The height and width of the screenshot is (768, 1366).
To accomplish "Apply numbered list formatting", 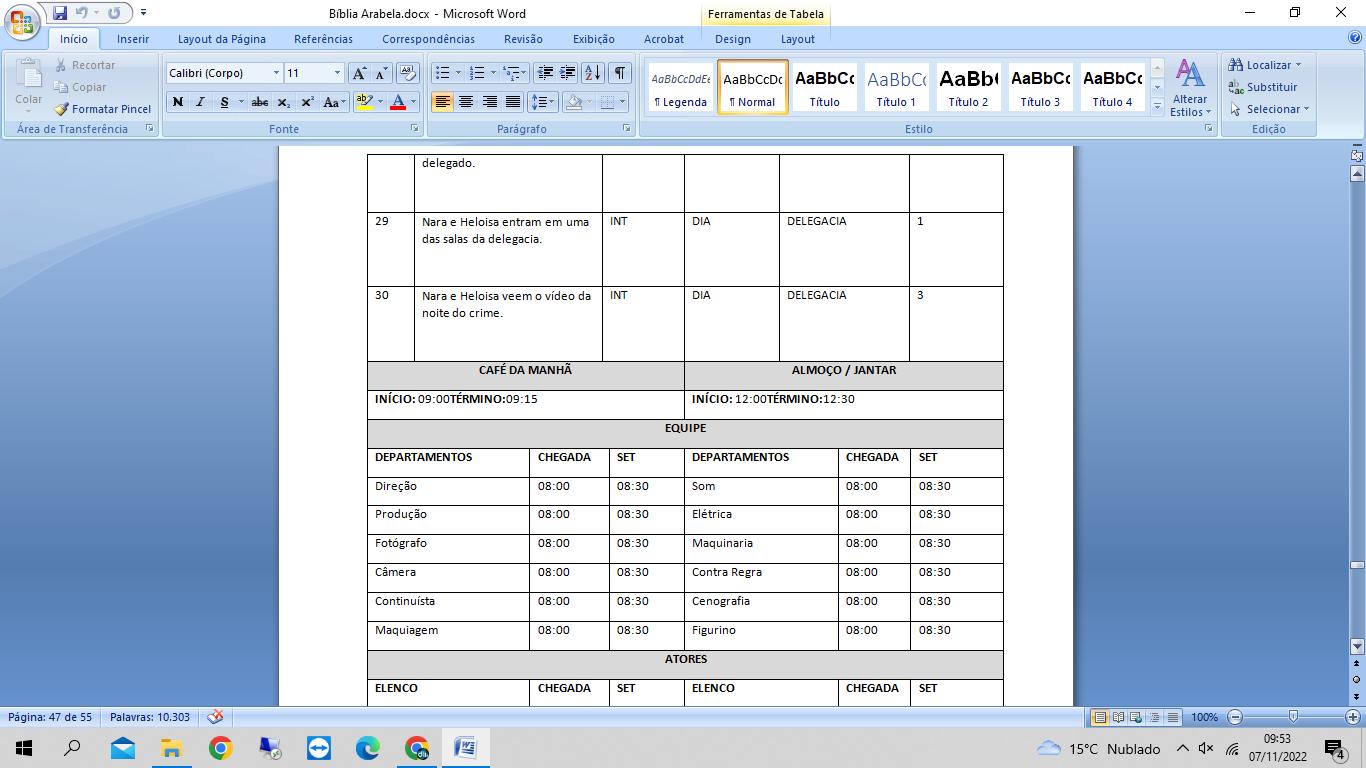I will coord(477,73).
